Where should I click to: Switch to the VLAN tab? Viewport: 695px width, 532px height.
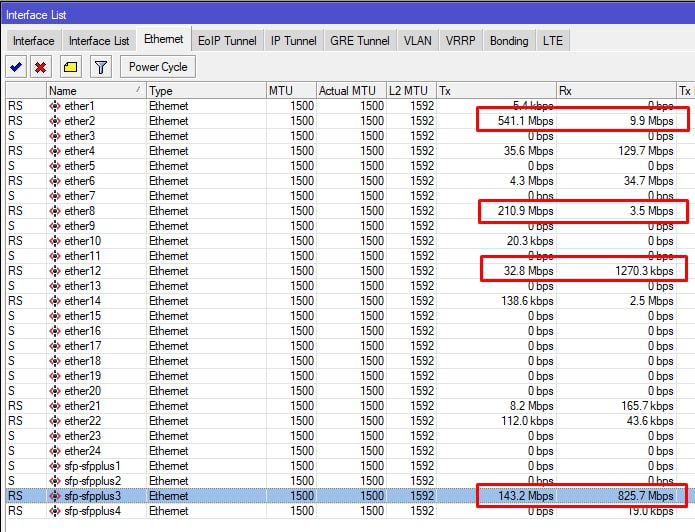point(418,41)
